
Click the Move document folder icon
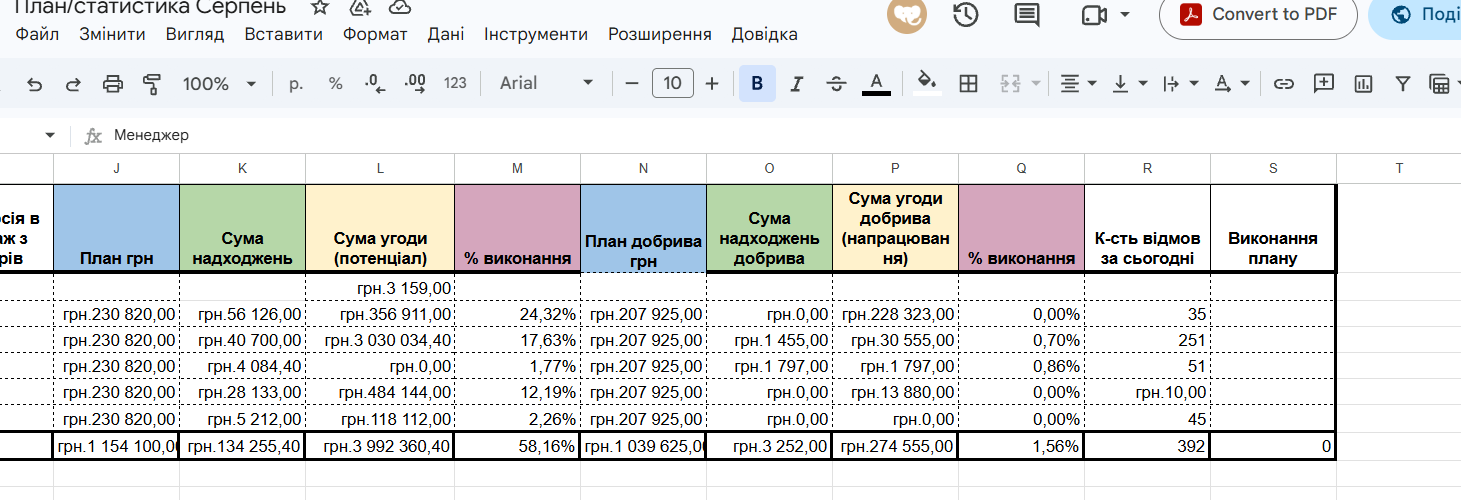[x=360, y=8]
